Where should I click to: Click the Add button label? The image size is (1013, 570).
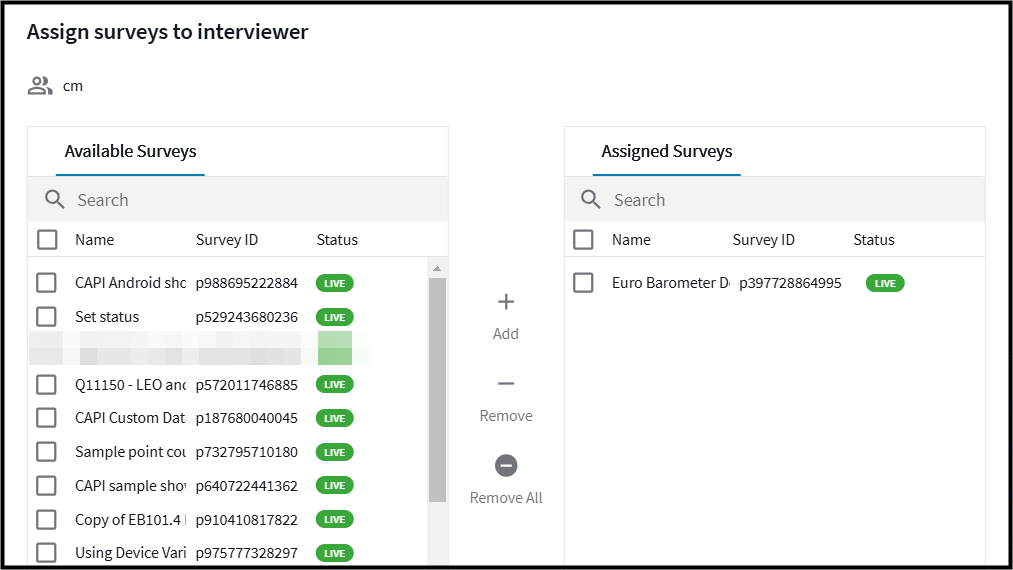[506, 333]
